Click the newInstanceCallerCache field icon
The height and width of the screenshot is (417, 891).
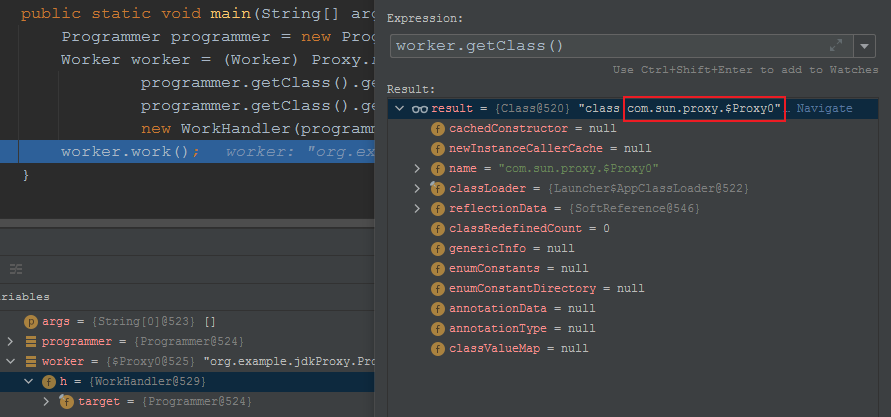pyautogui.click(x=438, y=149)
